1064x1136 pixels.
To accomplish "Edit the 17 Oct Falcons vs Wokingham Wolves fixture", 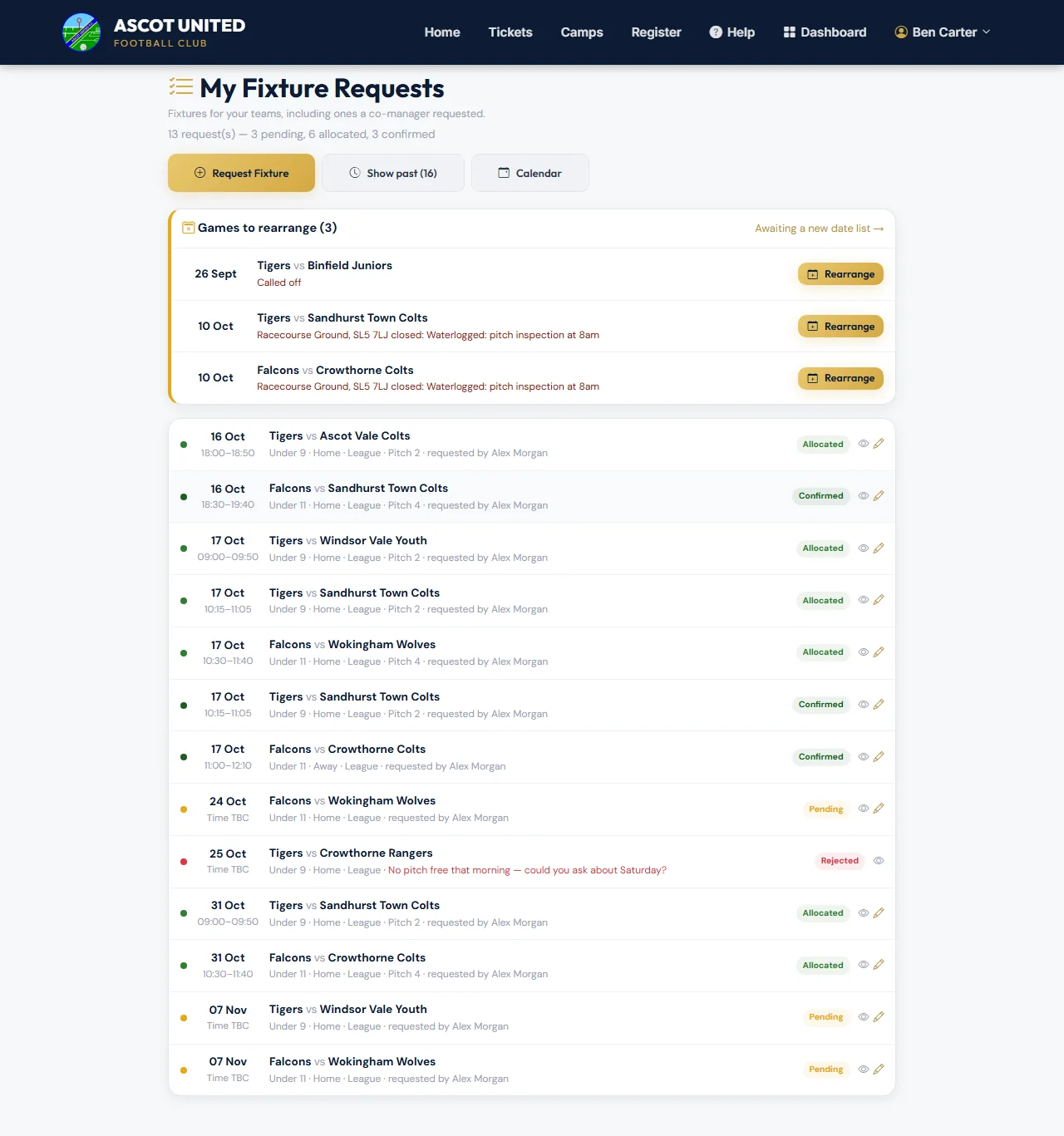I will 879,652.
